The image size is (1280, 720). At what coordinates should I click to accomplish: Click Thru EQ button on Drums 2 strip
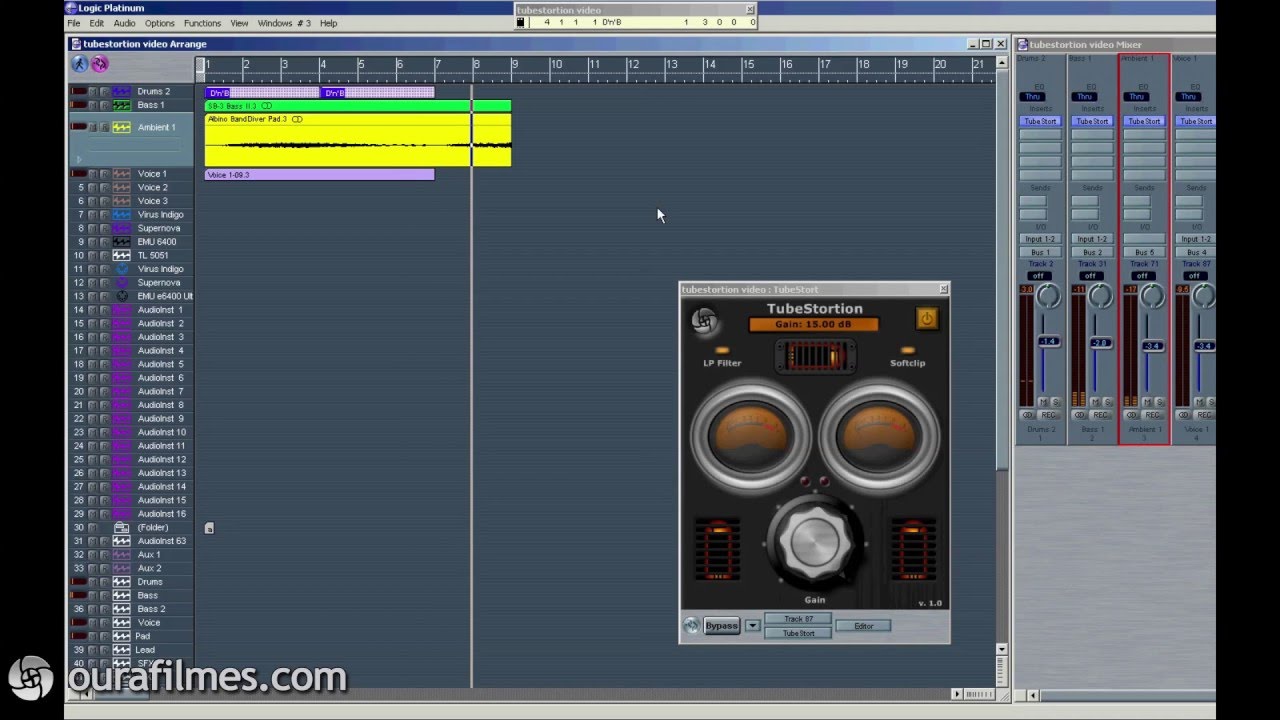point(1033,97)
